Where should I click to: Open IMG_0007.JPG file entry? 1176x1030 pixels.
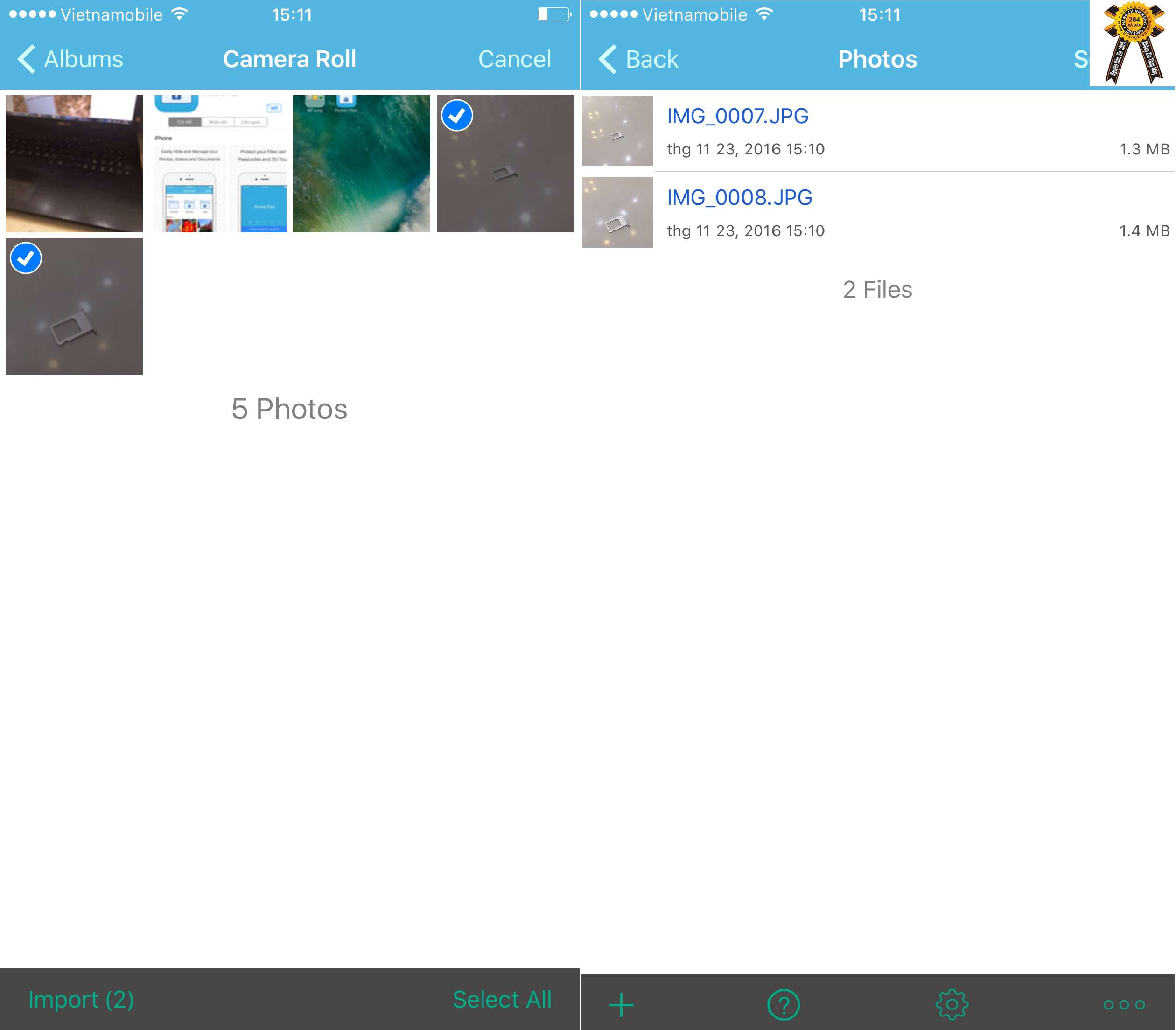point(738,116)
